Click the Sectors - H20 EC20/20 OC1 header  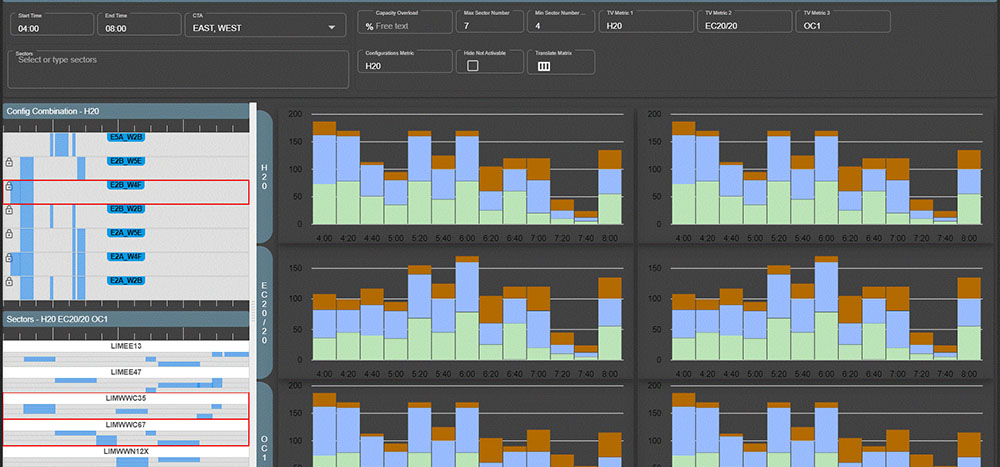126,319
